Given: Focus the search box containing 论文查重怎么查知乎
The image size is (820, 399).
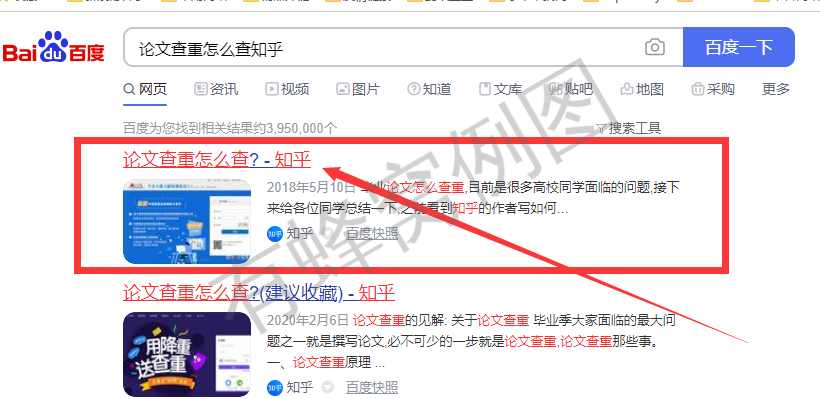Looking at the screenshot, I should click(x=403, y=48).
